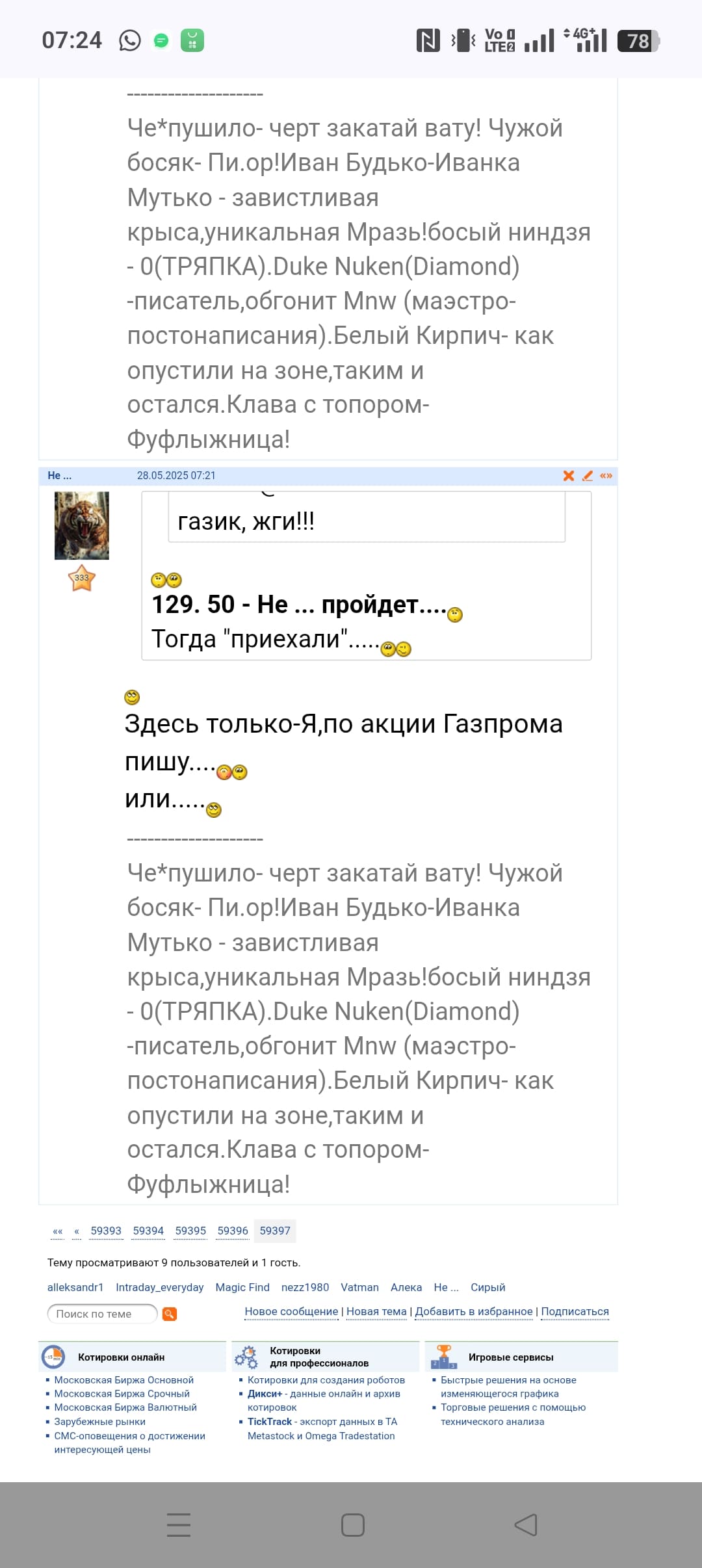Click Добавить в избранное link
The width and height of the screenshot is (702, 1568).
pyautogui.click(x=474, y=1312)
